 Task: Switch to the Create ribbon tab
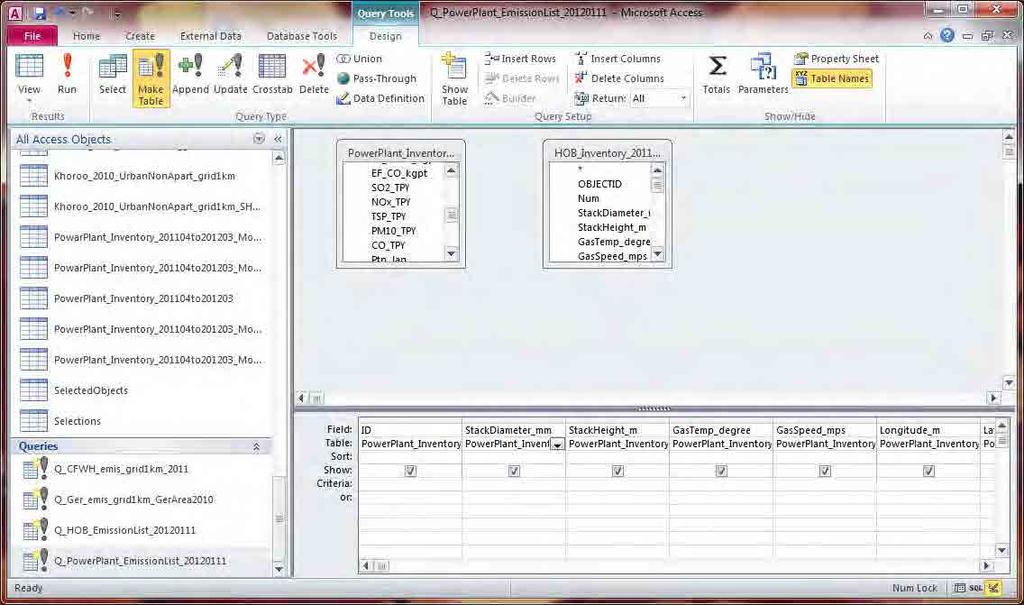tap(140, 36)
